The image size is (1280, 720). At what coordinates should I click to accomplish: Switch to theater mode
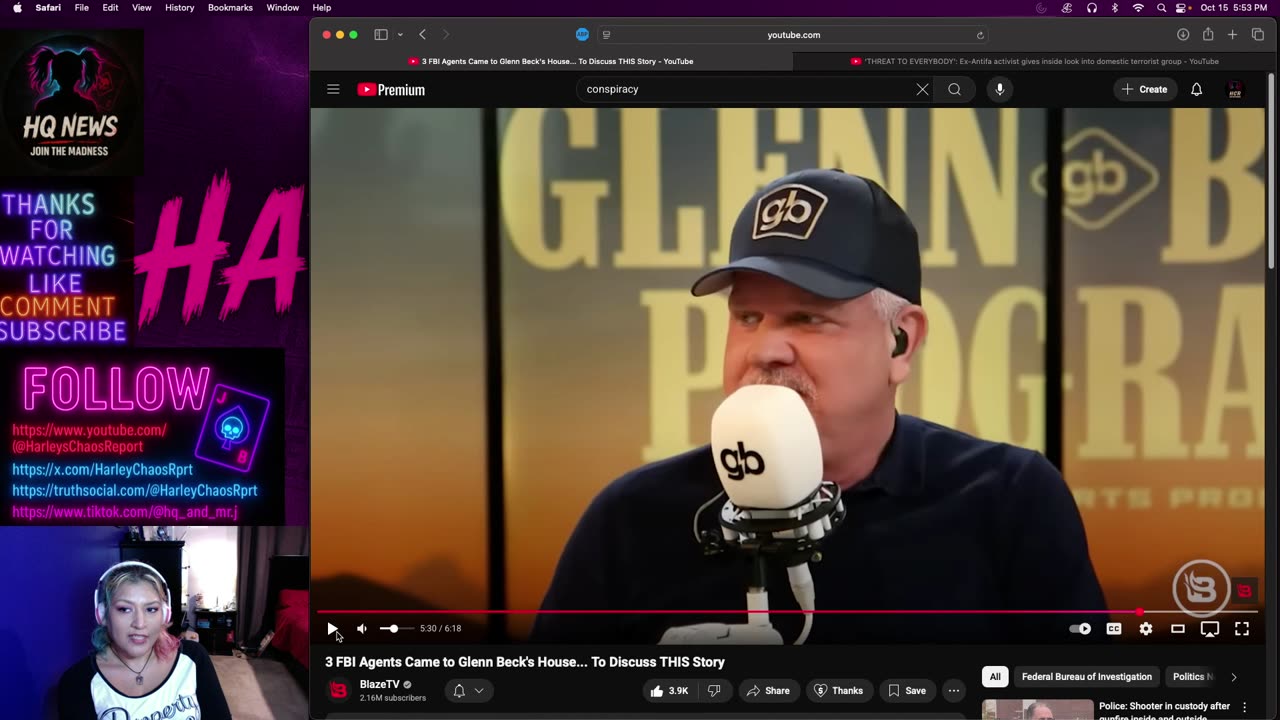tap(1178, 628)
